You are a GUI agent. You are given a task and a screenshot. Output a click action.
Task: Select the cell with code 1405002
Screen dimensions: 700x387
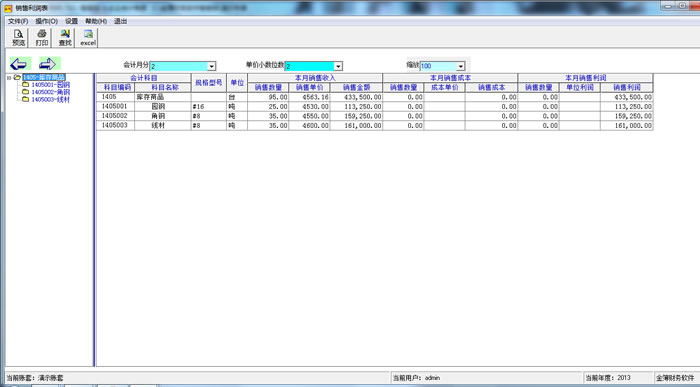click(116, 116)
